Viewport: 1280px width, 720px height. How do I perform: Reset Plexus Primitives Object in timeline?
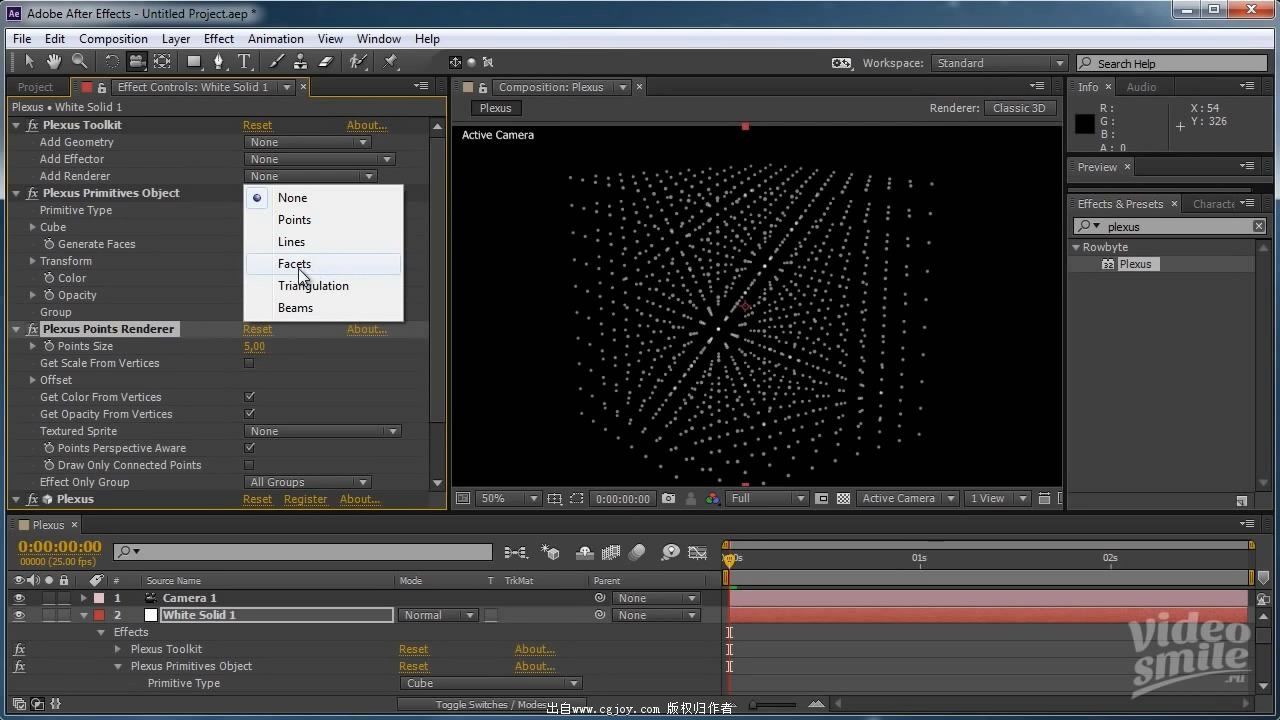pos(413,666)
